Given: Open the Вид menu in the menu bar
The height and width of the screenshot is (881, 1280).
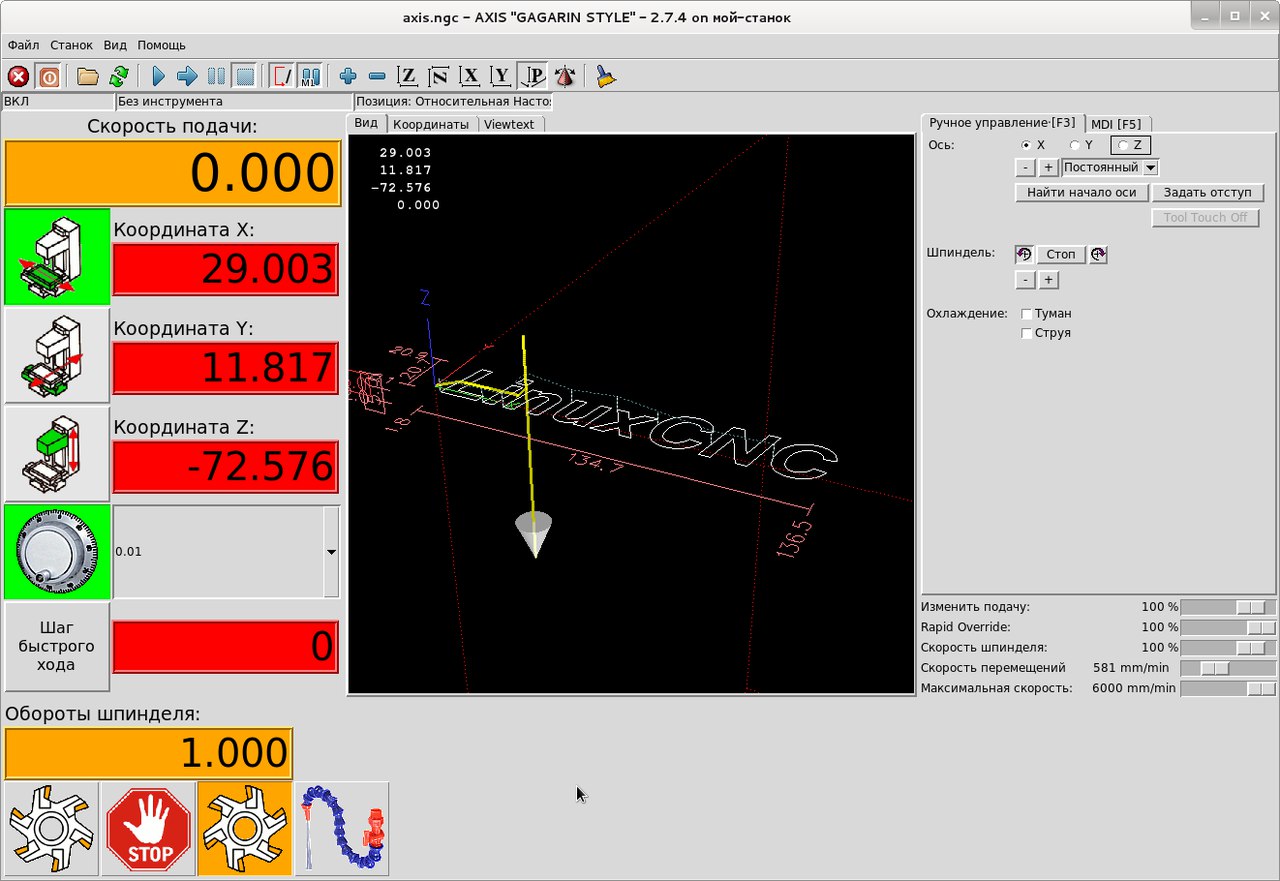Looking at the screenshot, I should 115,45.
